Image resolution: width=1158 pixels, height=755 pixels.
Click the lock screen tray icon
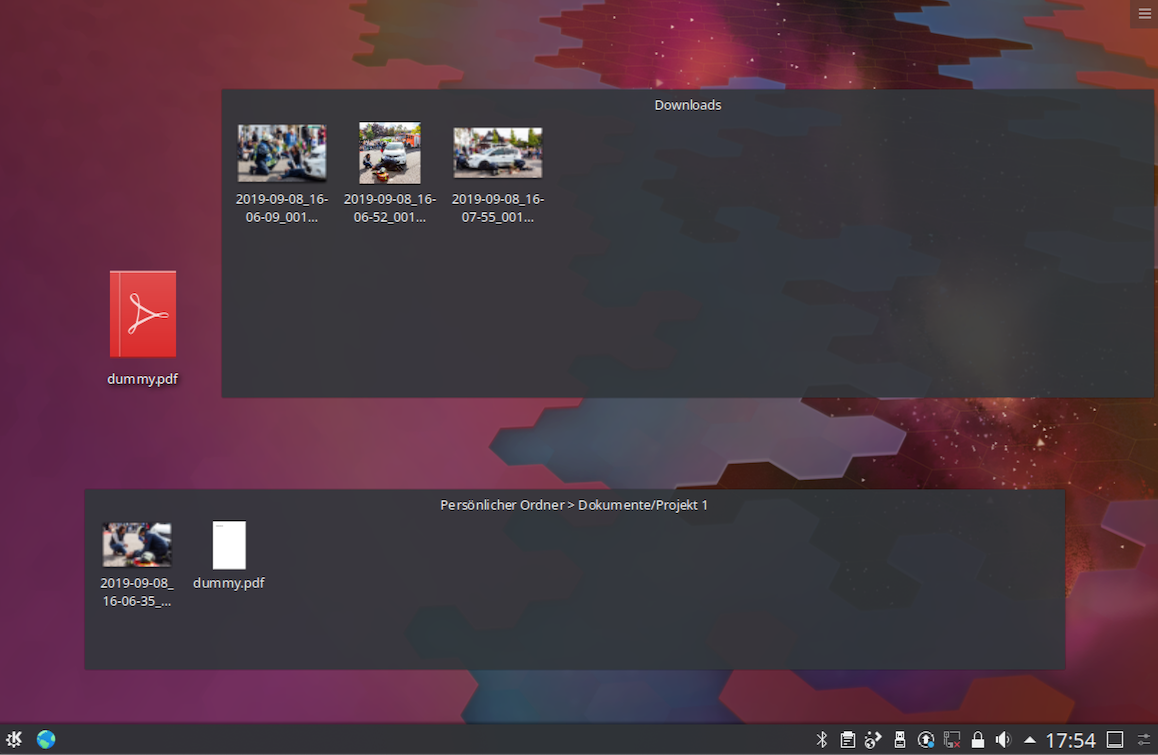click(x=977, y=740)
